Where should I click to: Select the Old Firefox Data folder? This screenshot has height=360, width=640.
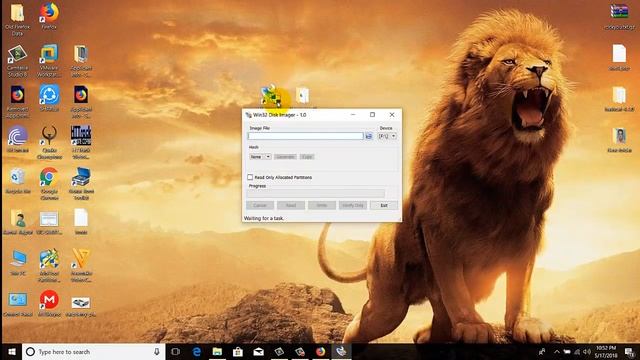pos(17,19)
